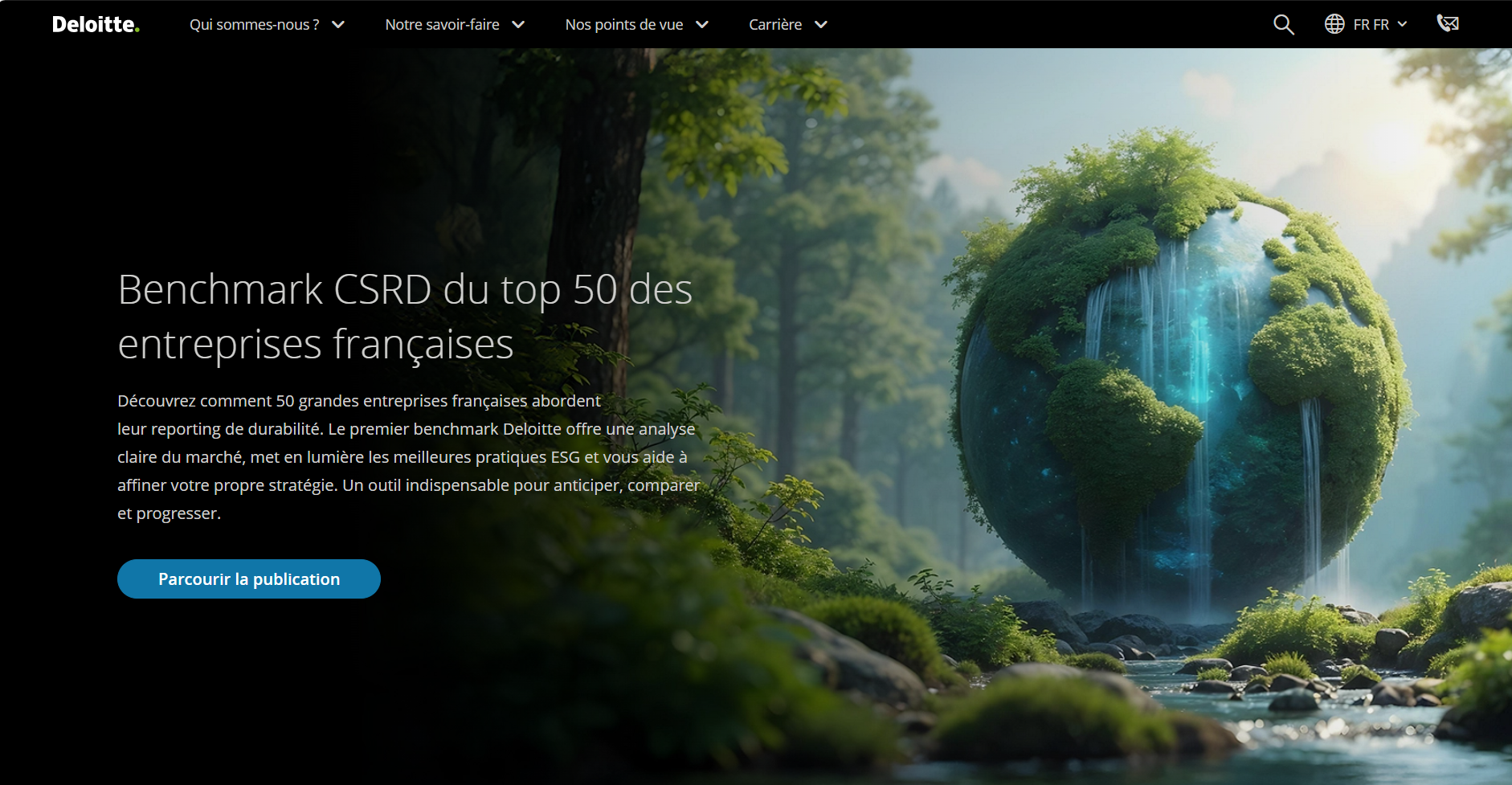Select the FR FR language label
The height and width of the screenshot is (785, 1512).
click(1371, 25)
